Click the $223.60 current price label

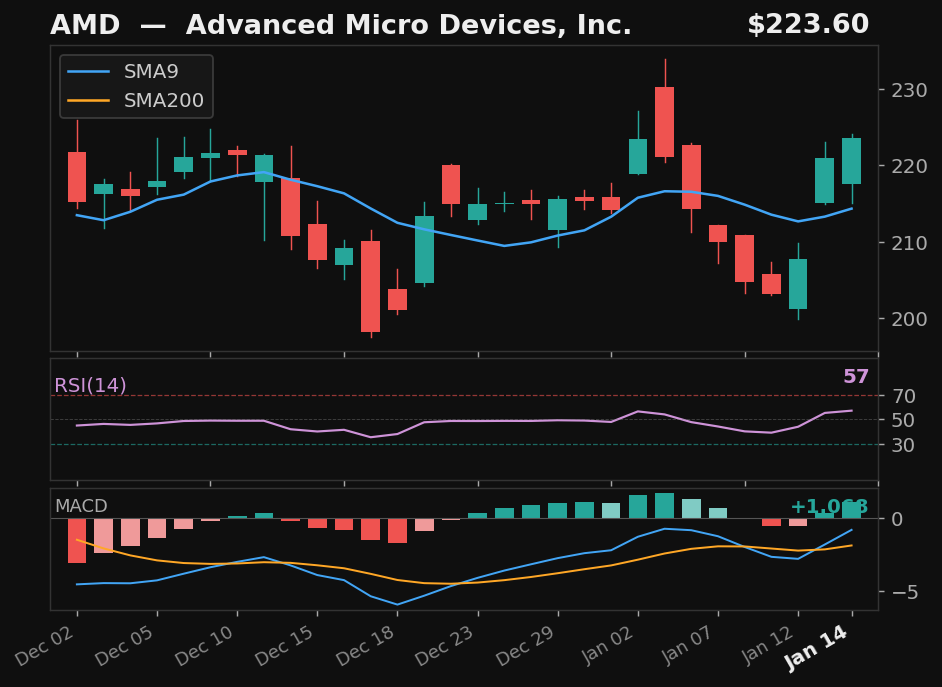tap(808, 25)
